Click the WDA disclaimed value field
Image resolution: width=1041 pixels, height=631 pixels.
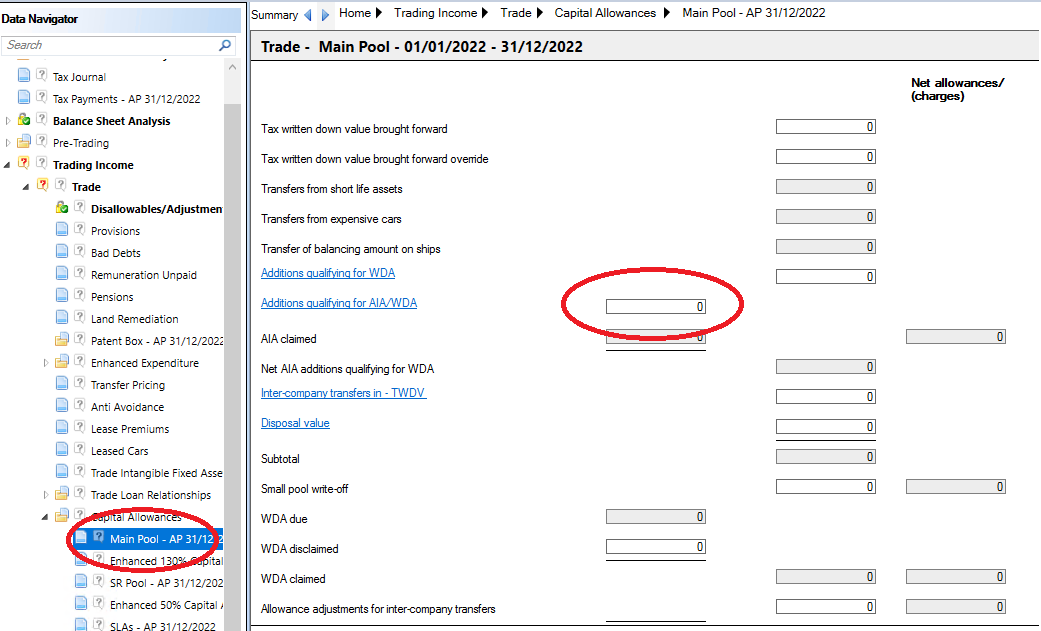coord(656,547)
